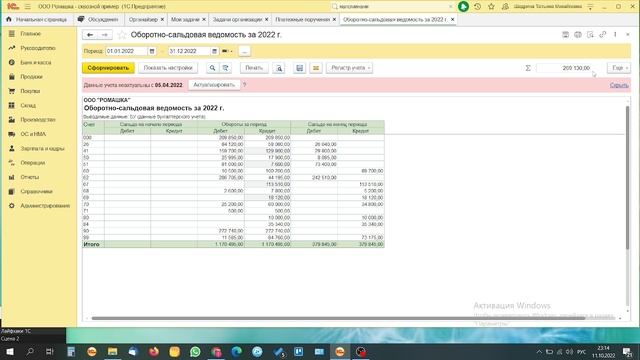Click the vertical scrollbar of report
The height and width of the screenshot is (360, 640).
[x=628, y=178]
